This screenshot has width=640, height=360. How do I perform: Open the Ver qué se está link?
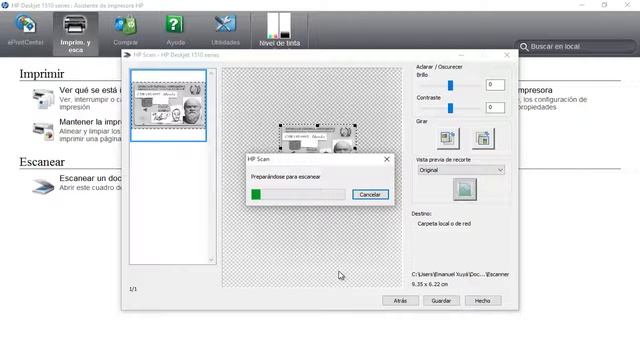pos(90,90)
